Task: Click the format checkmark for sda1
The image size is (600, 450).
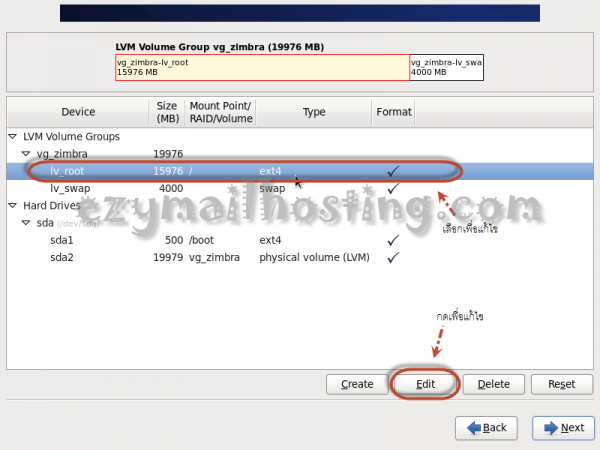Action: pos(393,240)
